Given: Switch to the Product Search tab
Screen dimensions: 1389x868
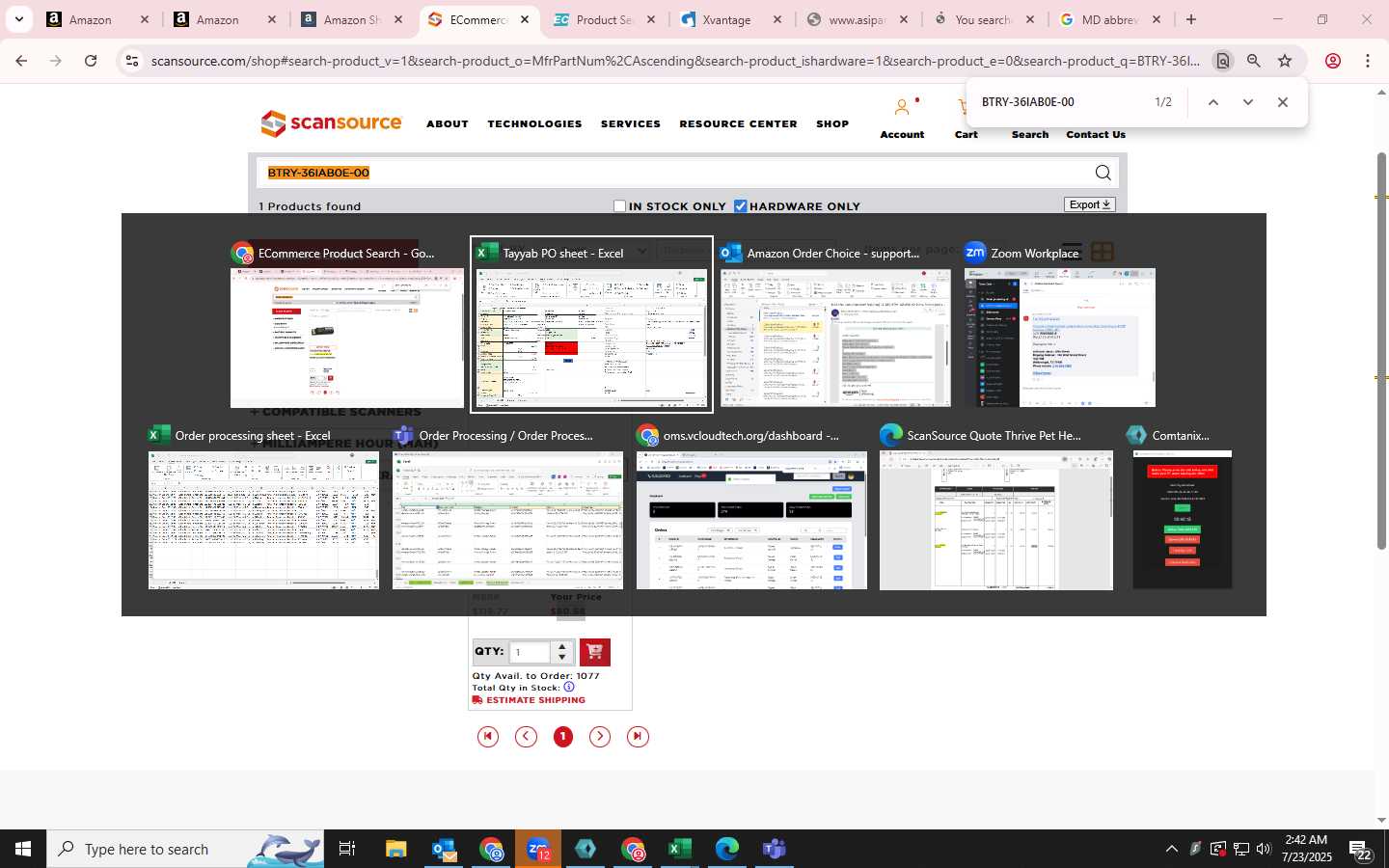Looking at the screenshot, I should pos(607,19).
